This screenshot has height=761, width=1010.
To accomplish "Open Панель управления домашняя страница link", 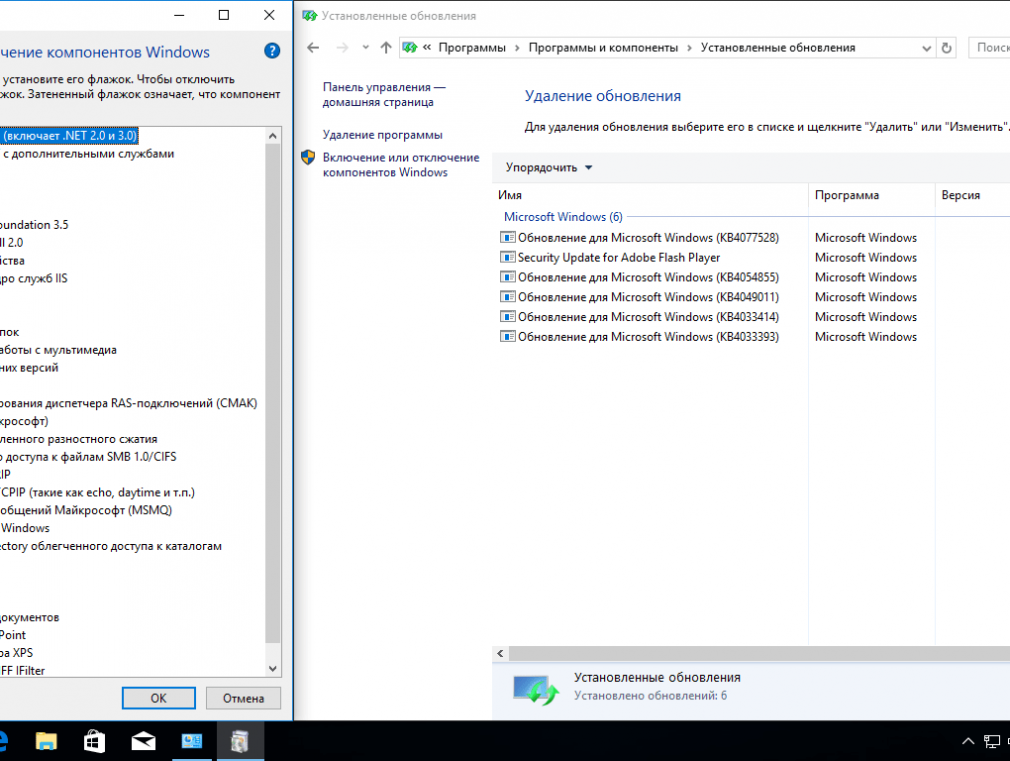I will pyautogui.click(x=384, y=94).
